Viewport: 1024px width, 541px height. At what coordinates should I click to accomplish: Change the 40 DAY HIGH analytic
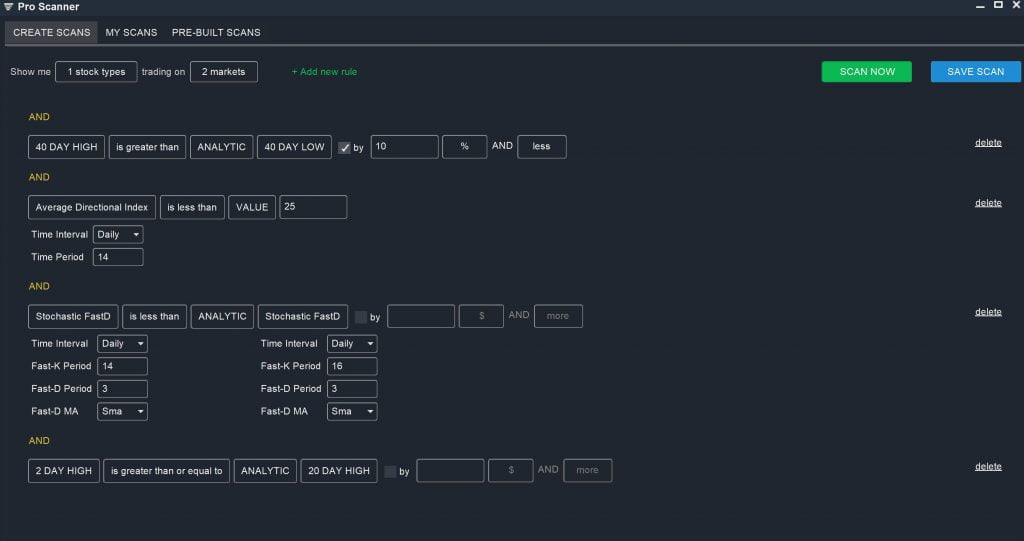click(x=66, y=147)
